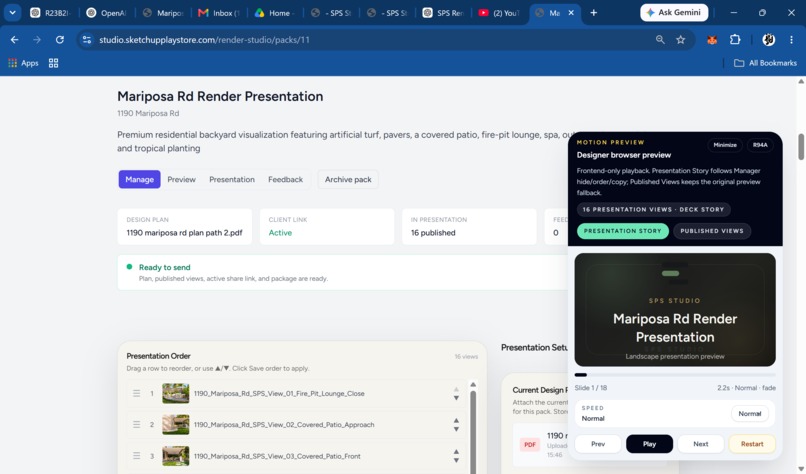
Task: Move Covered_Patio_Front row up
Action: coord(456,451)
